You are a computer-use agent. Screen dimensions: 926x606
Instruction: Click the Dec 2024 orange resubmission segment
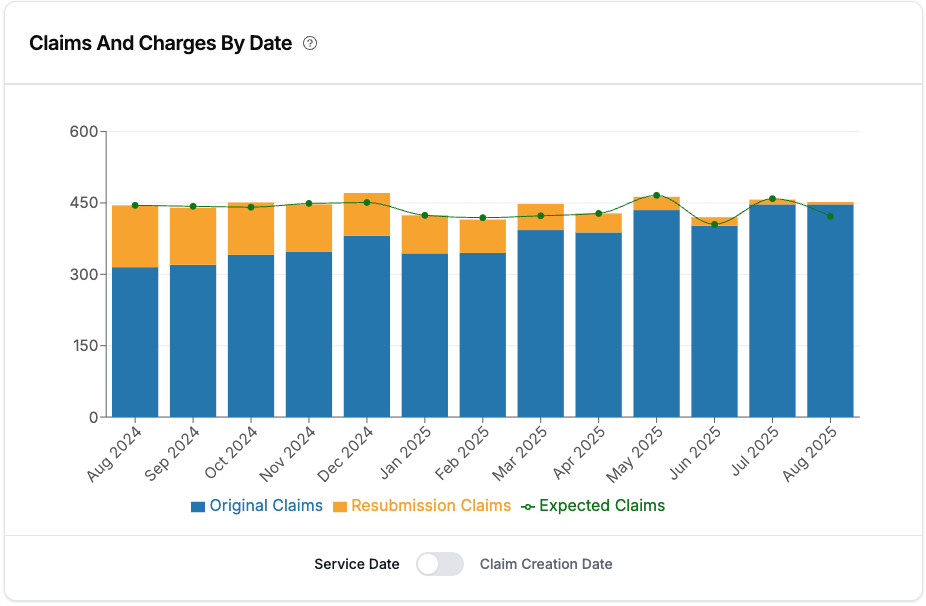[367, 216]
